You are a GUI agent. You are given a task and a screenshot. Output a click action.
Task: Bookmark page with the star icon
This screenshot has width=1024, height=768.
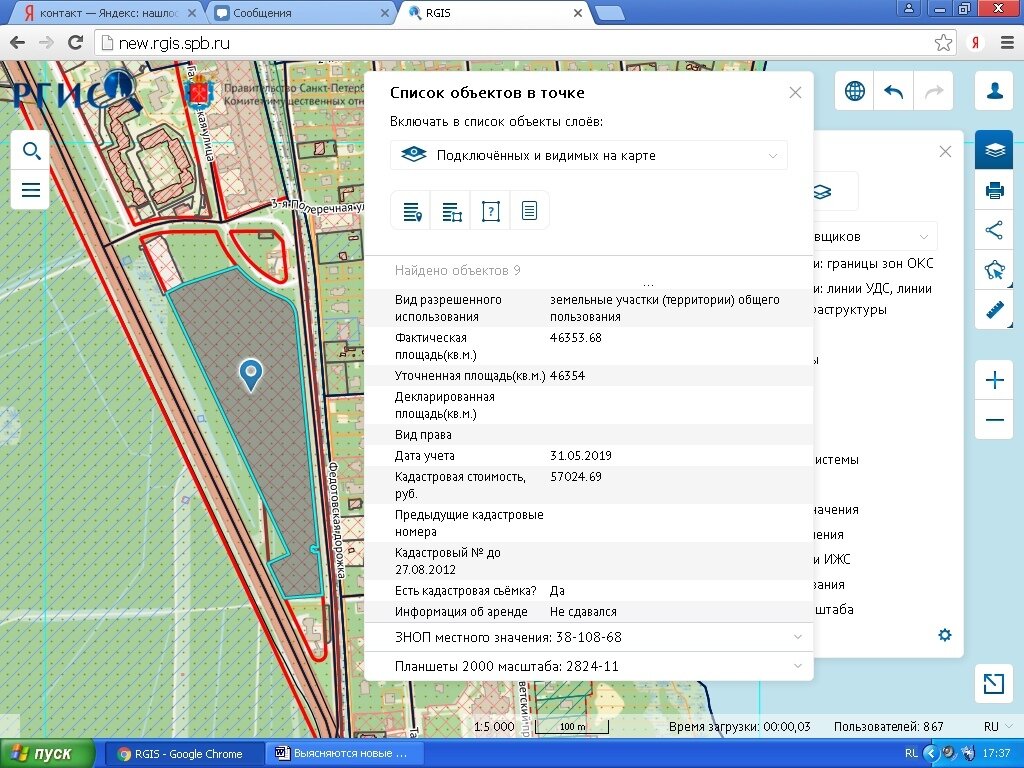pos(943,43)
